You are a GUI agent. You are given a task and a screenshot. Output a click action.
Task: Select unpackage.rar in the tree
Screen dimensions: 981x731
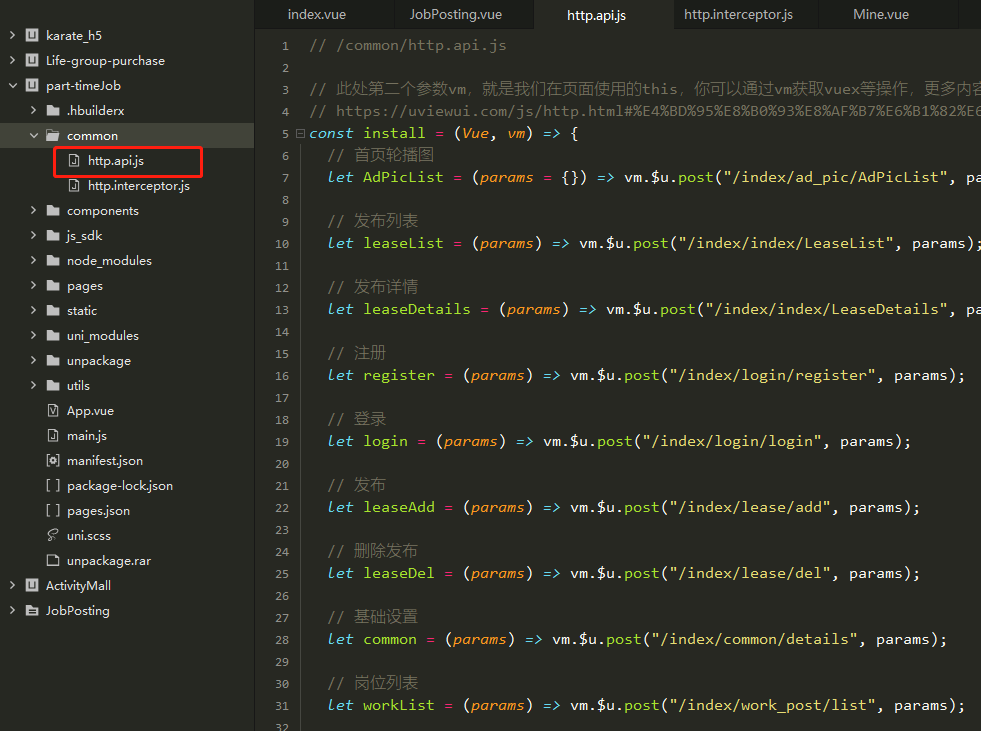(x=109, y=561)
